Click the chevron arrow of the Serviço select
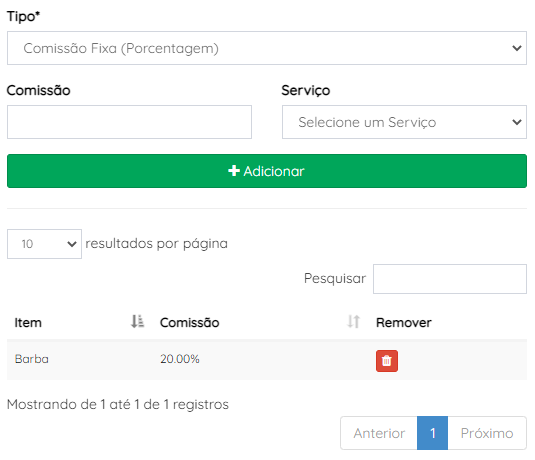Viewport: 535px width, 460px height. point(517,122)
